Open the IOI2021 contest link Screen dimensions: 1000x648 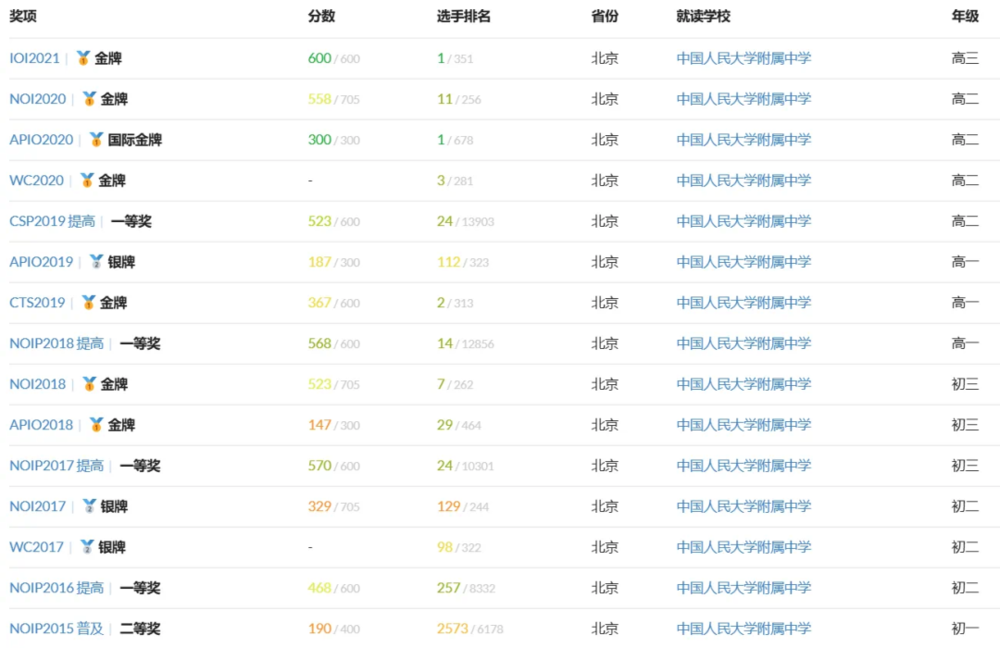[x=35, y=59]
